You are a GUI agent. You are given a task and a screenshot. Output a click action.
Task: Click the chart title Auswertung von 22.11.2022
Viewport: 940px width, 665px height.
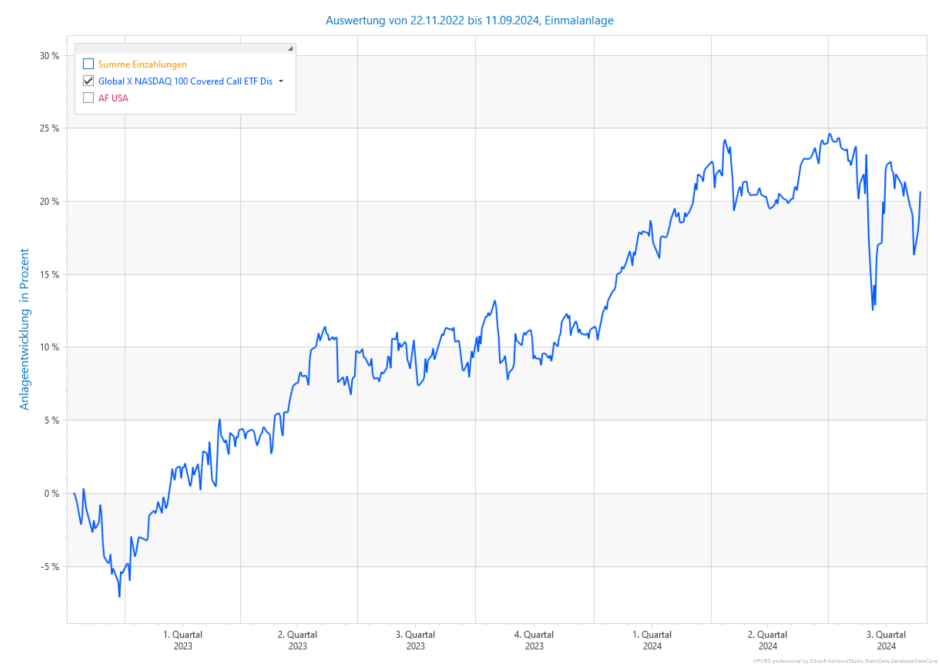470,20
